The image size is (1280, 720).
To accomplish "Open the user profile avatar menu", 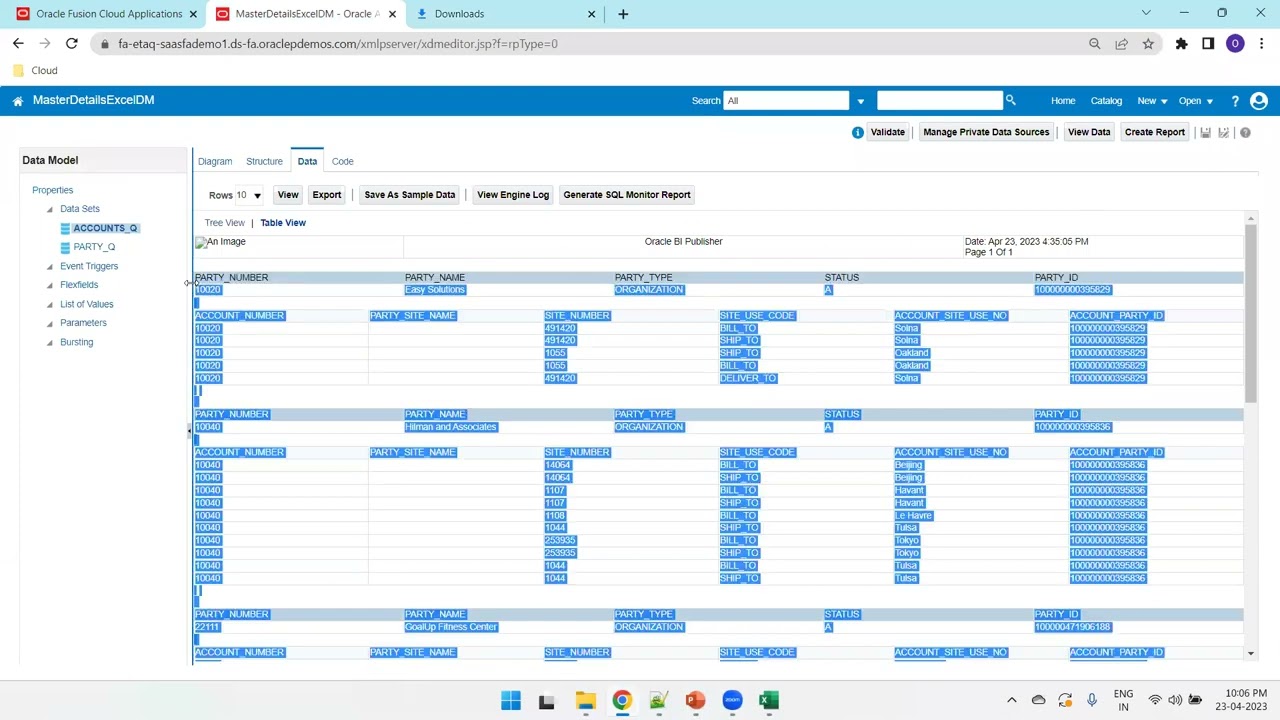I will (x=1259, y=101).
